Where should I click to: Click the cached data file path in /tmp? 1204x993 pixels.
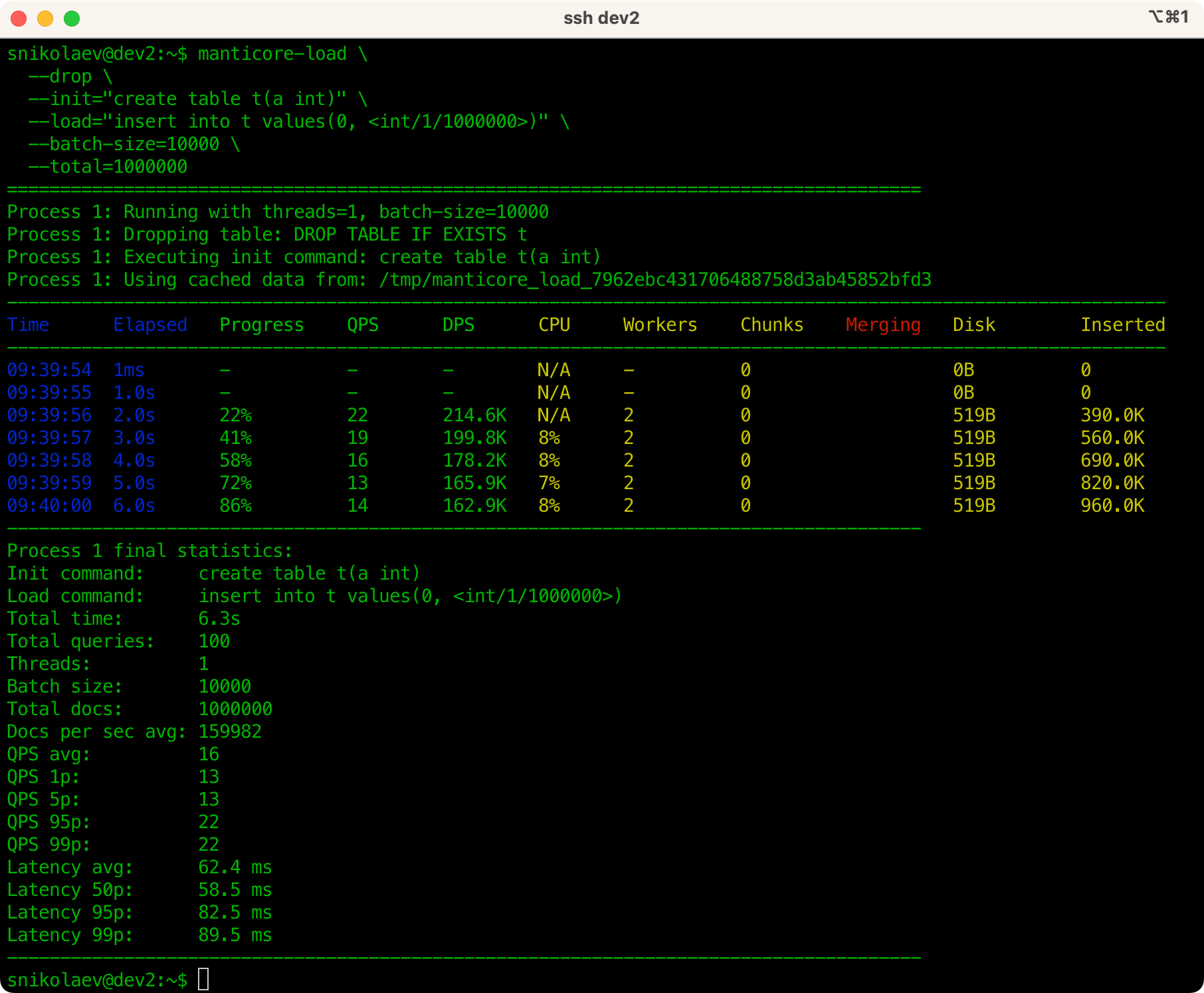click(x=655, y=280)
